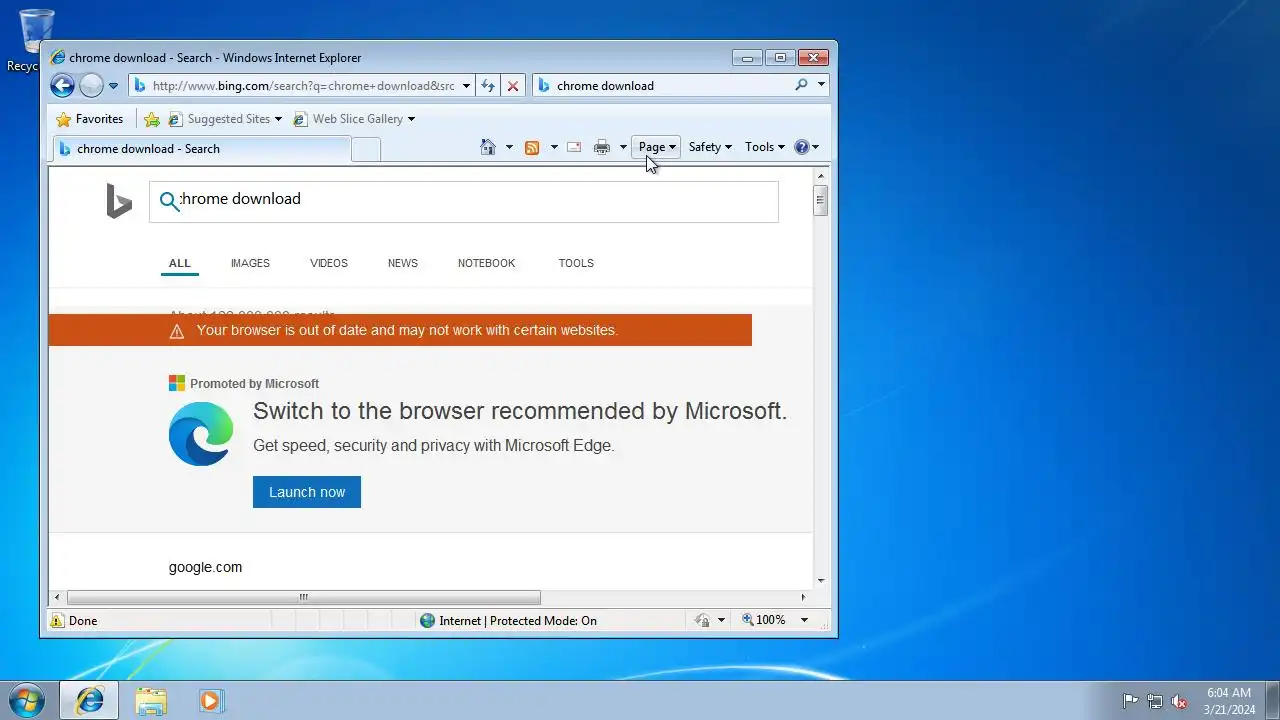Click the Refresh page icon
Image resolution: width=1280 pixels, height=720 pixels.
(x=488, y=86)
